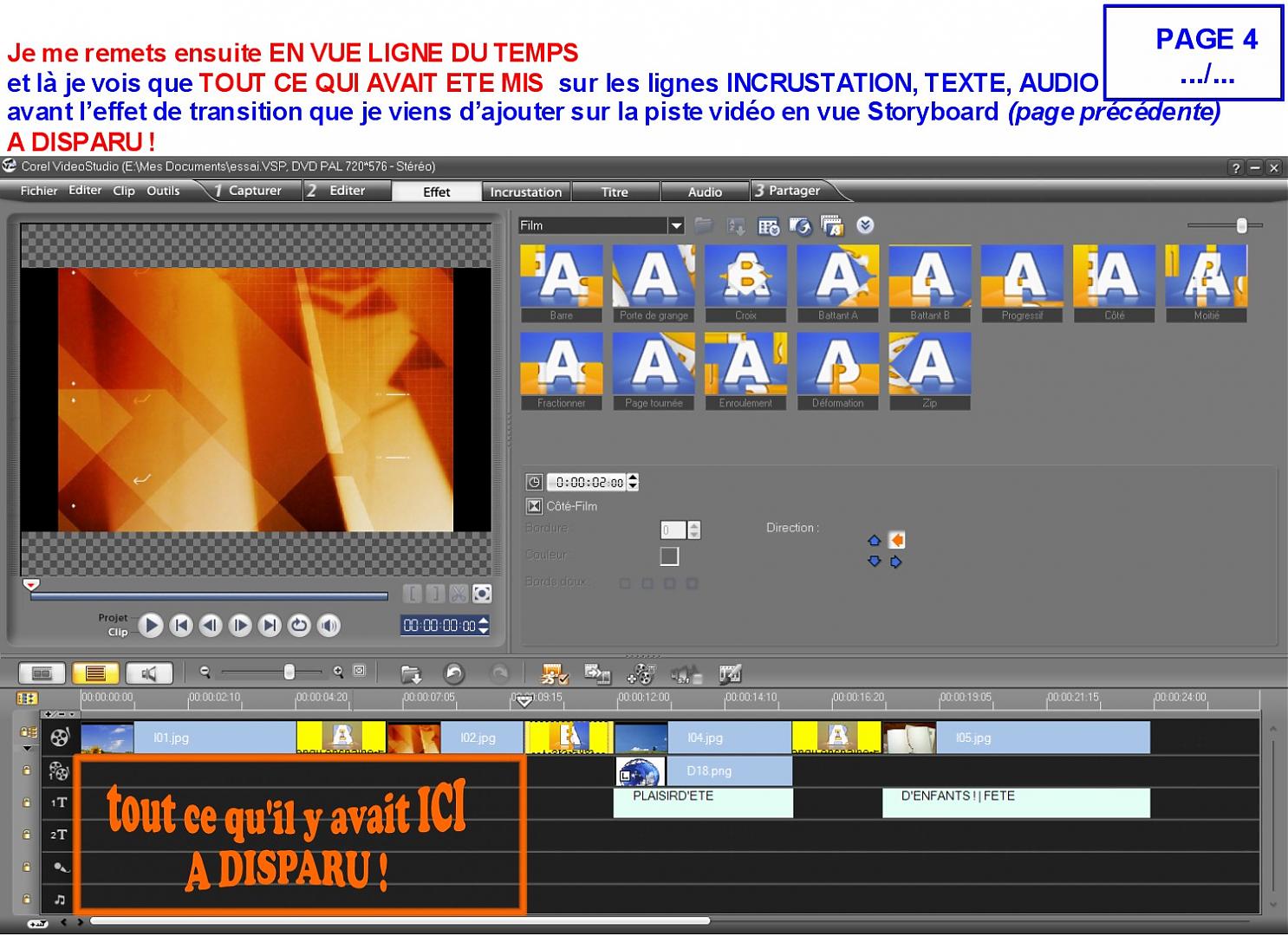Select the Zip transition thumbnail
This screenshot has width=1288, height=936.
(930, 371)
